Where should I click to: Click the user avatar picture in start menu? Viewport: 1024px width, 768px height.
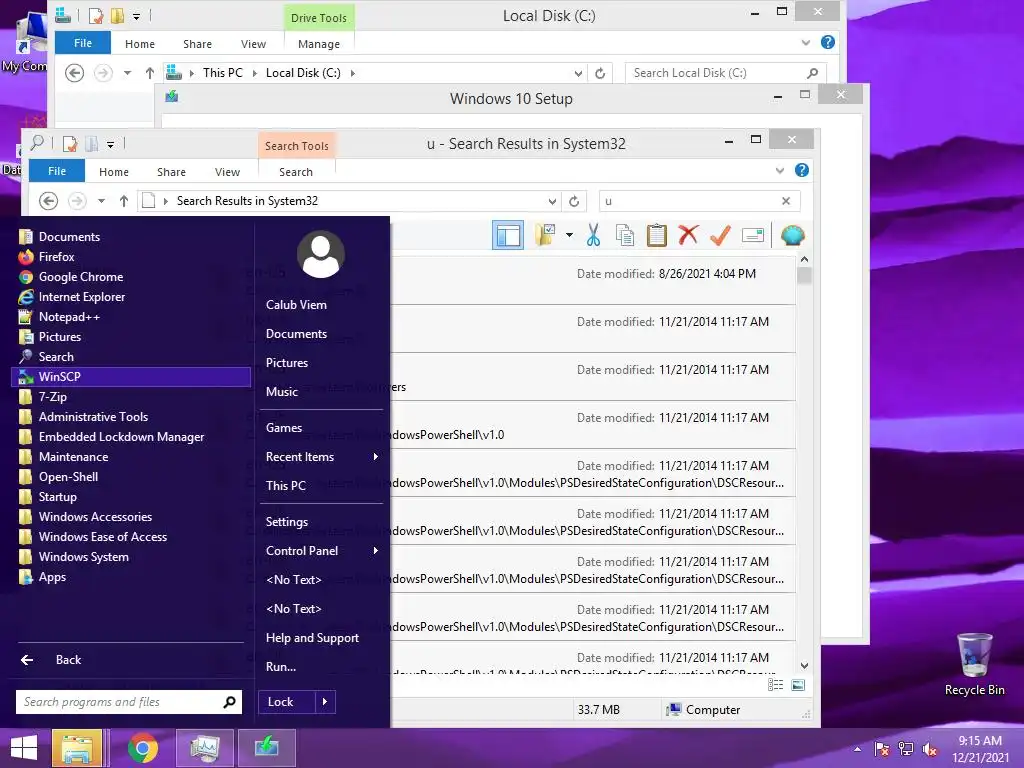tap(321, 254)
